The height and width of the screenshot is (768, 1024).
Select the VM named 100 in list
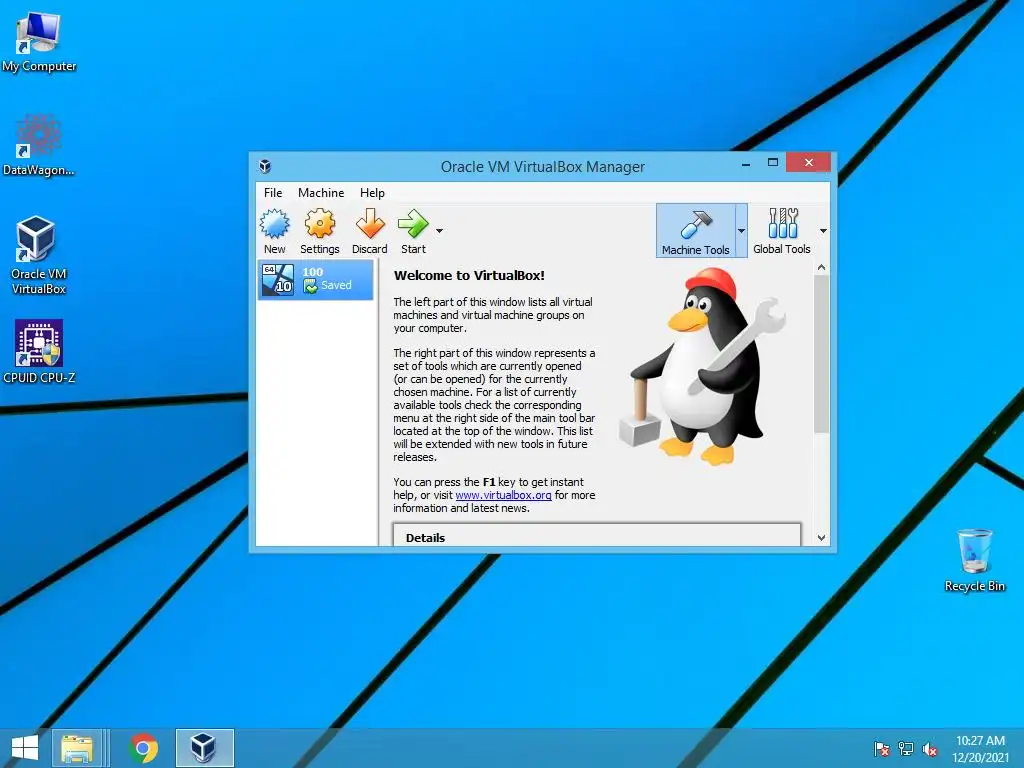click(315, 280)
